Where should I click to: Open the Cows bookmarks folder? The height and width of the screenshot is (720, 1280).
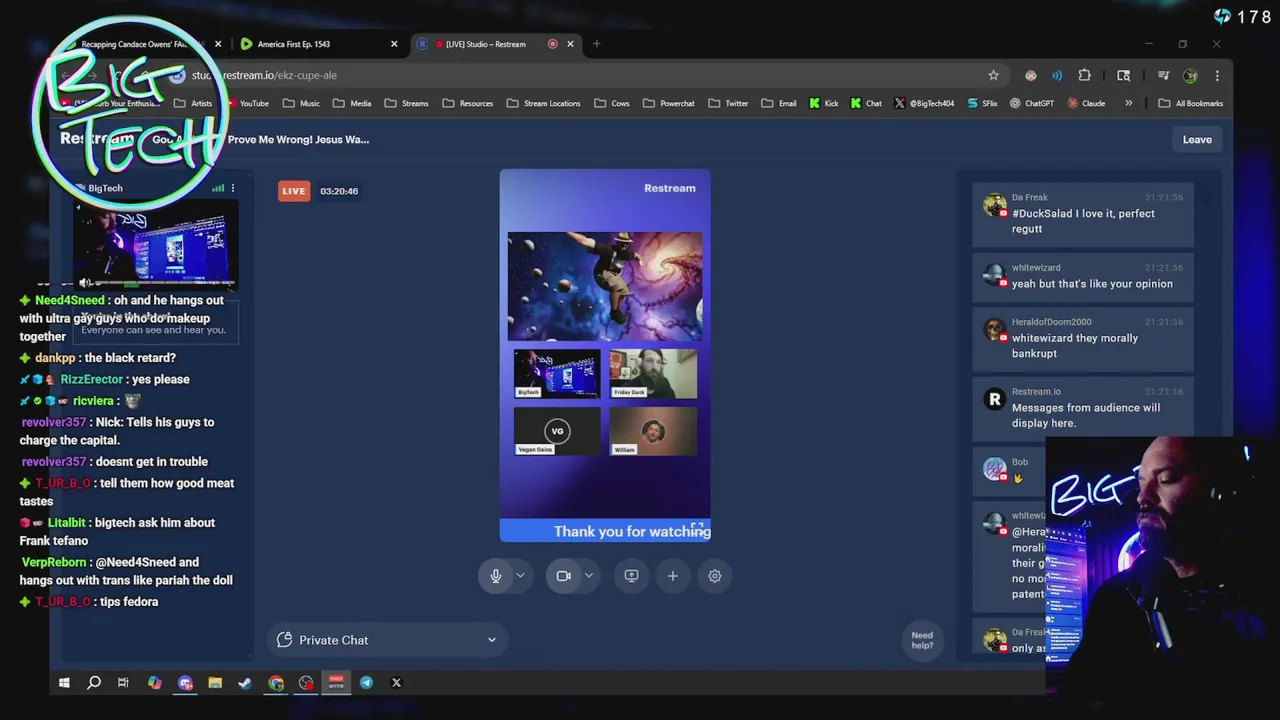coord(612,103)
